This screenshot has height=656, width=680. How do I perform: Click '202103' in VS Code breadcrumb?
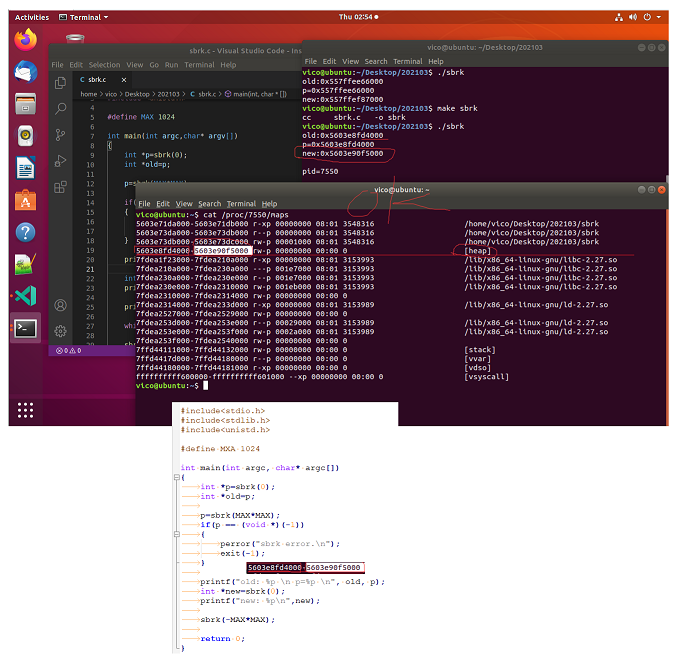168,94
